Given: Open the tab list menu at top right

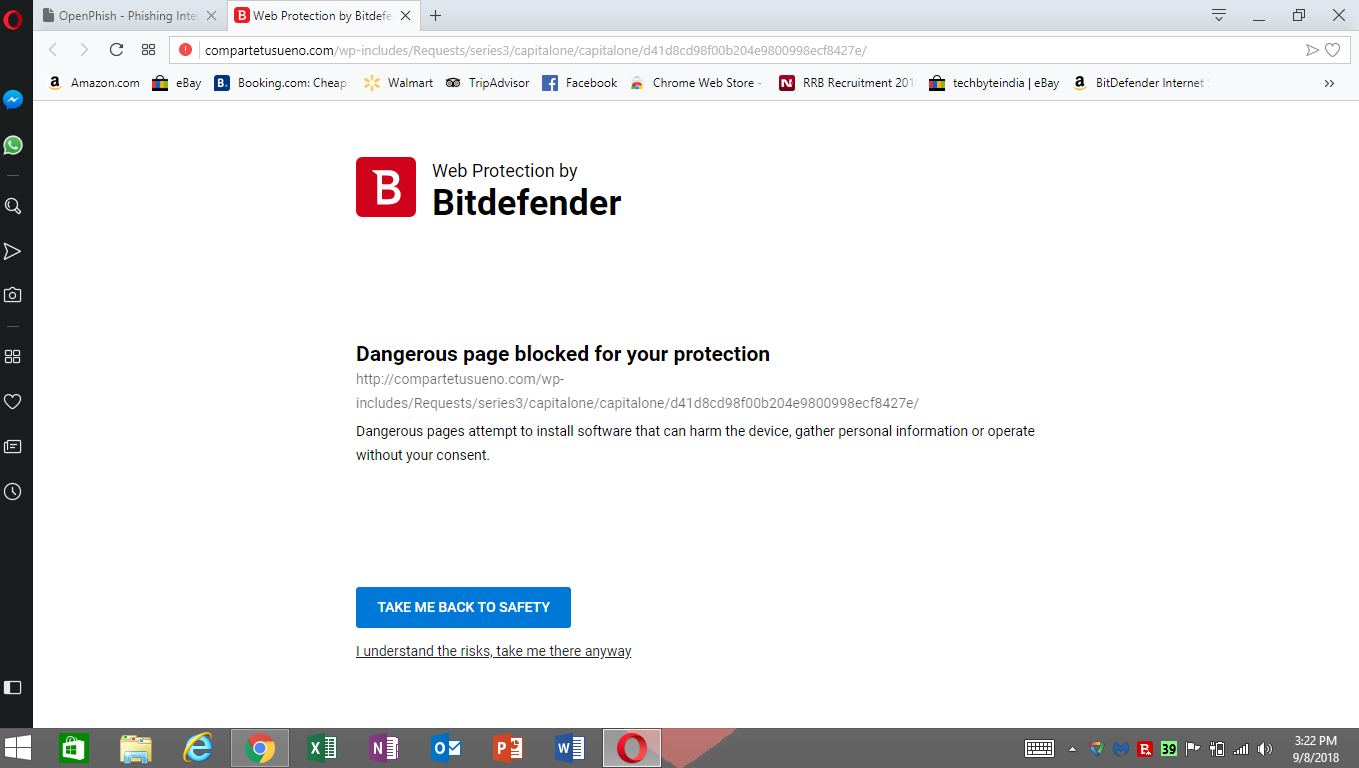Looking at the screenshot, I should coord(1219,15).
